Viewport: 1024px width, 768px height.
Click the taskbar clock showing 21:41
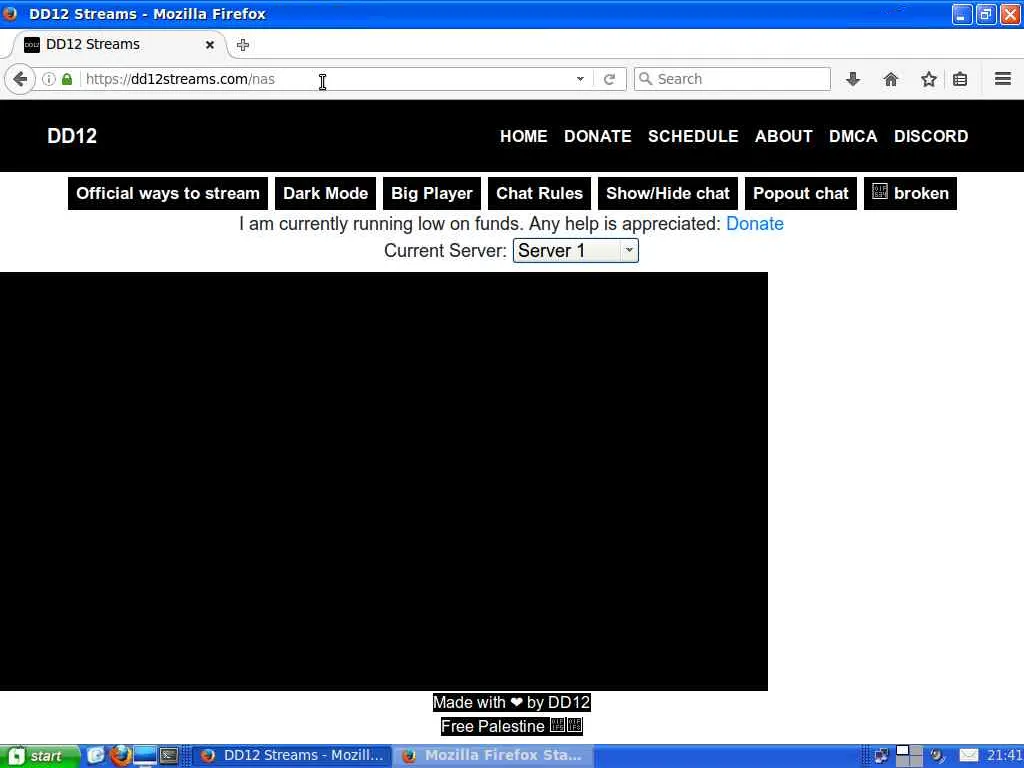1004,756
